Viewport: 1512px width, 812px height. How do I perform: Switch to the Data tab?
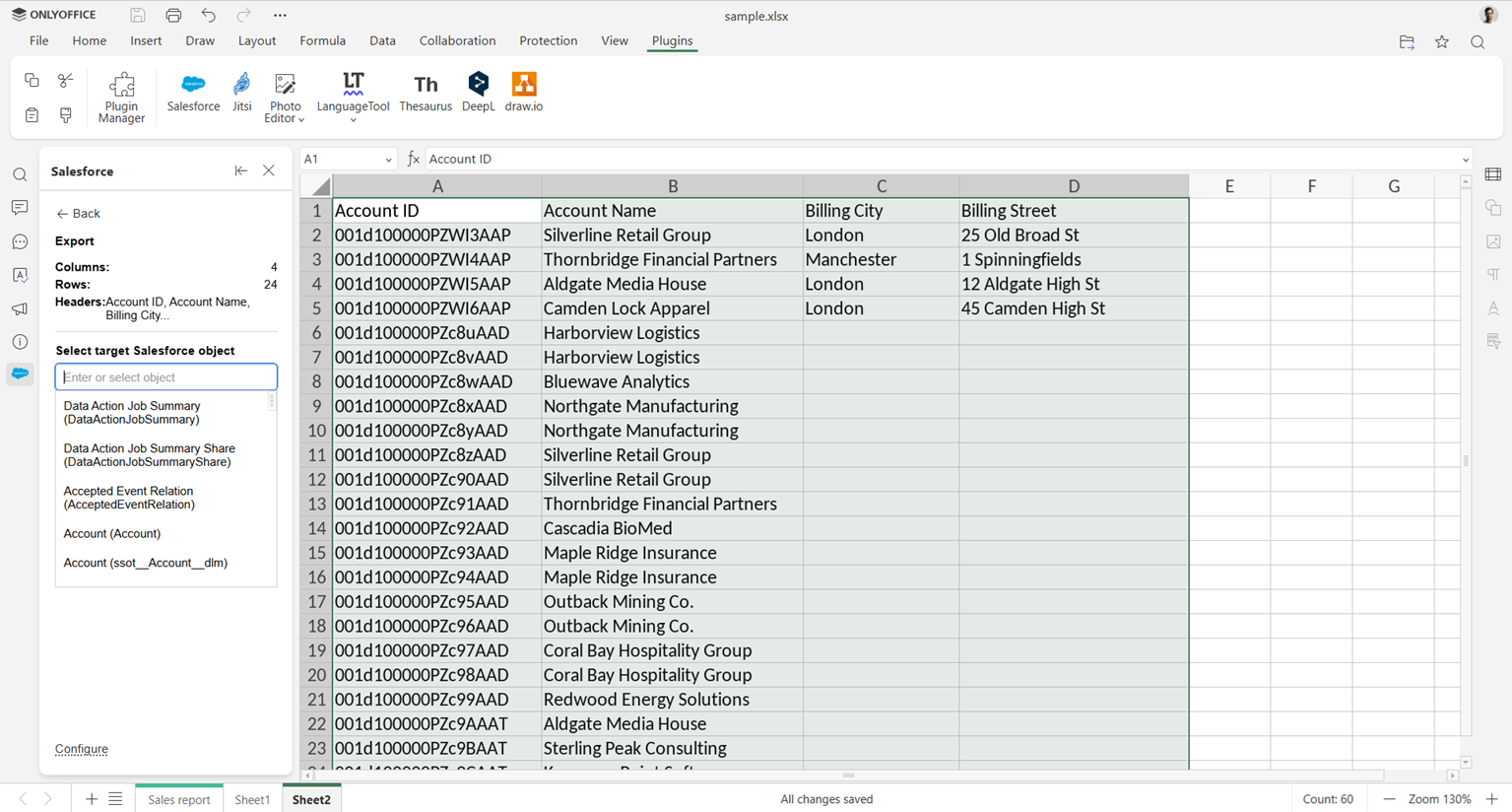point(382,40)
